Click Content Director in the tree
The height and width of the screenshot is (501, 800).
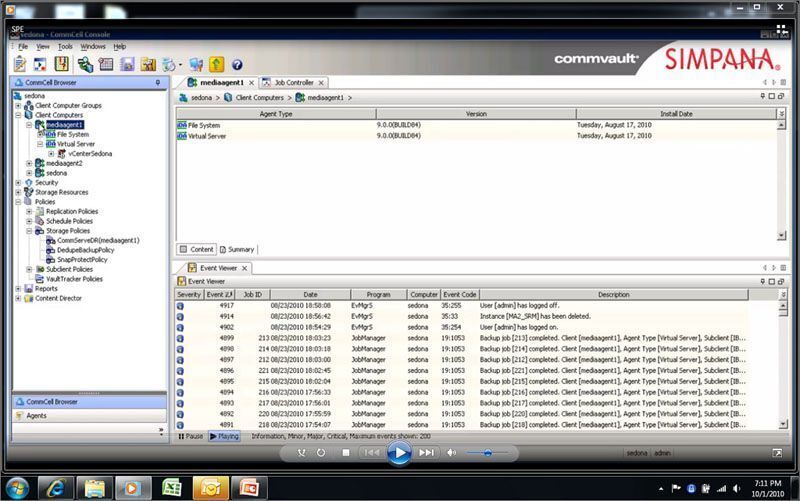pyautogui.click(x=58, y=298)
